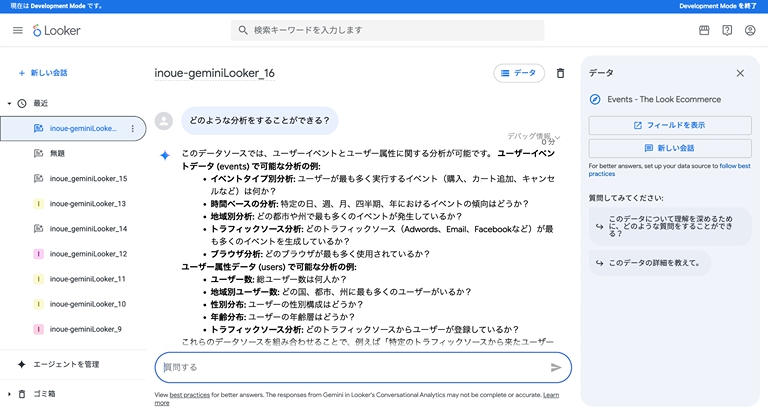Screen dimensions: 768x415
Task: Click icon of inoue_geminiLooker_14 conversation
Action: coord(38,229)
